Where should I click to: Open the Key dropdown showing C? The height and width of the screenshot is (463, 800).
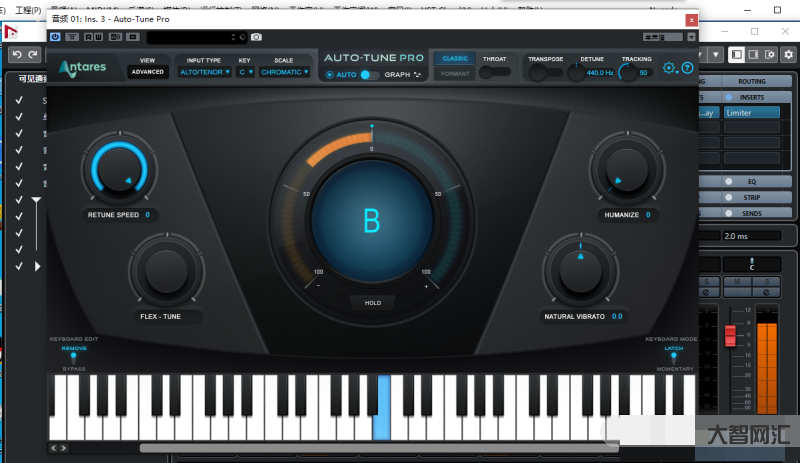tap(246, 72)
